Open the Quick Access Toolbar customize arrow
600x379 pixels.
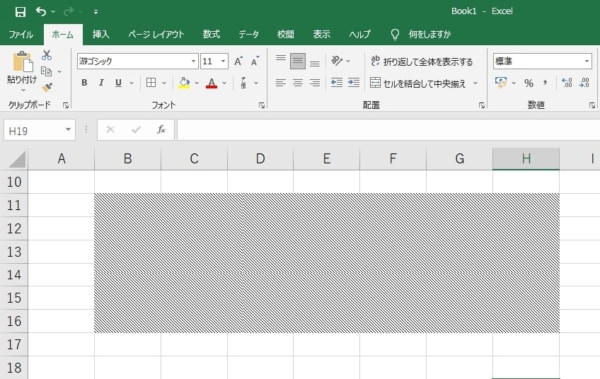point(96,12)
